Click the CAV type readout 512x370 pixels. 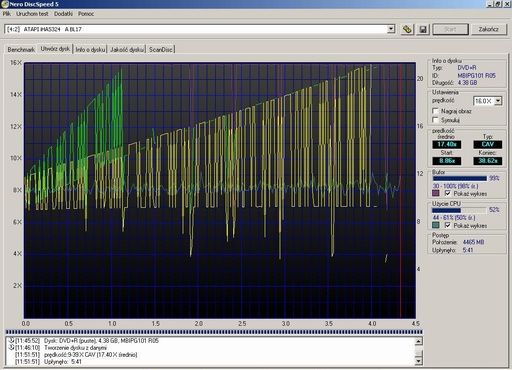[x=488, y=144]
